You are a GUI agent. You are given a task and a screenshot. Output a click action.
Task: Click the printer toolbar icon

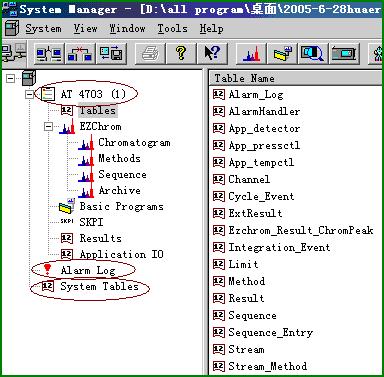pyautogui.click(x=150, y=53)
